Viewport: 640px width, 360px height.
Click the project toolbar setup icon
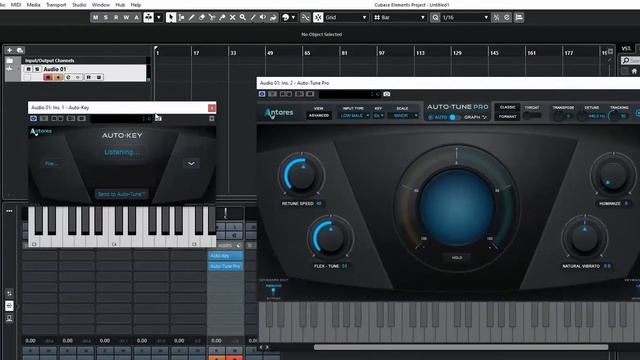519,18
